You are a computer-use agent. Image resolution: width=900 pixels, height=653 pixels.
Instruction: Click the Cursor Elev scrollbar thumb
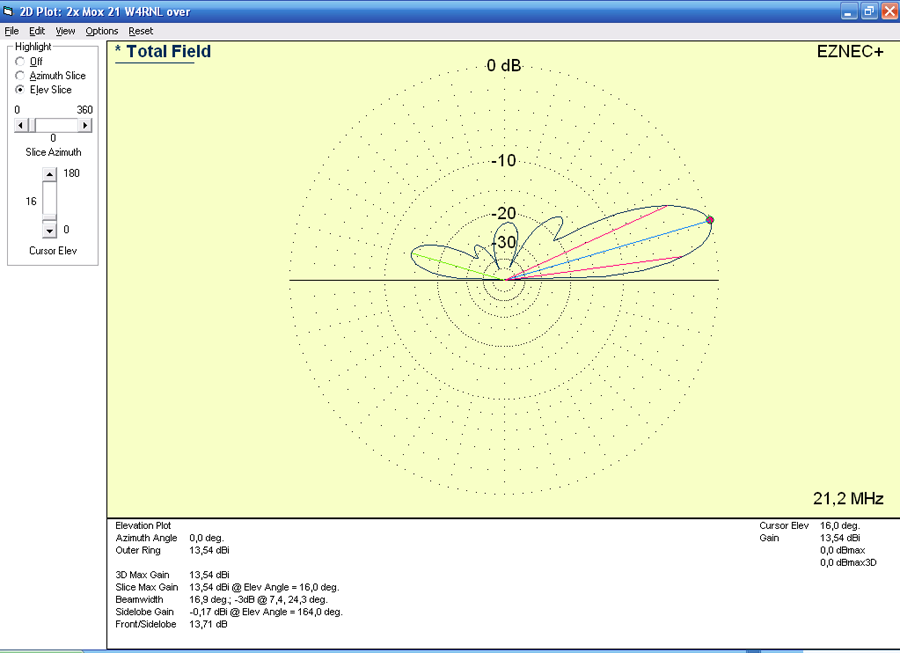[x=49, y=217]
